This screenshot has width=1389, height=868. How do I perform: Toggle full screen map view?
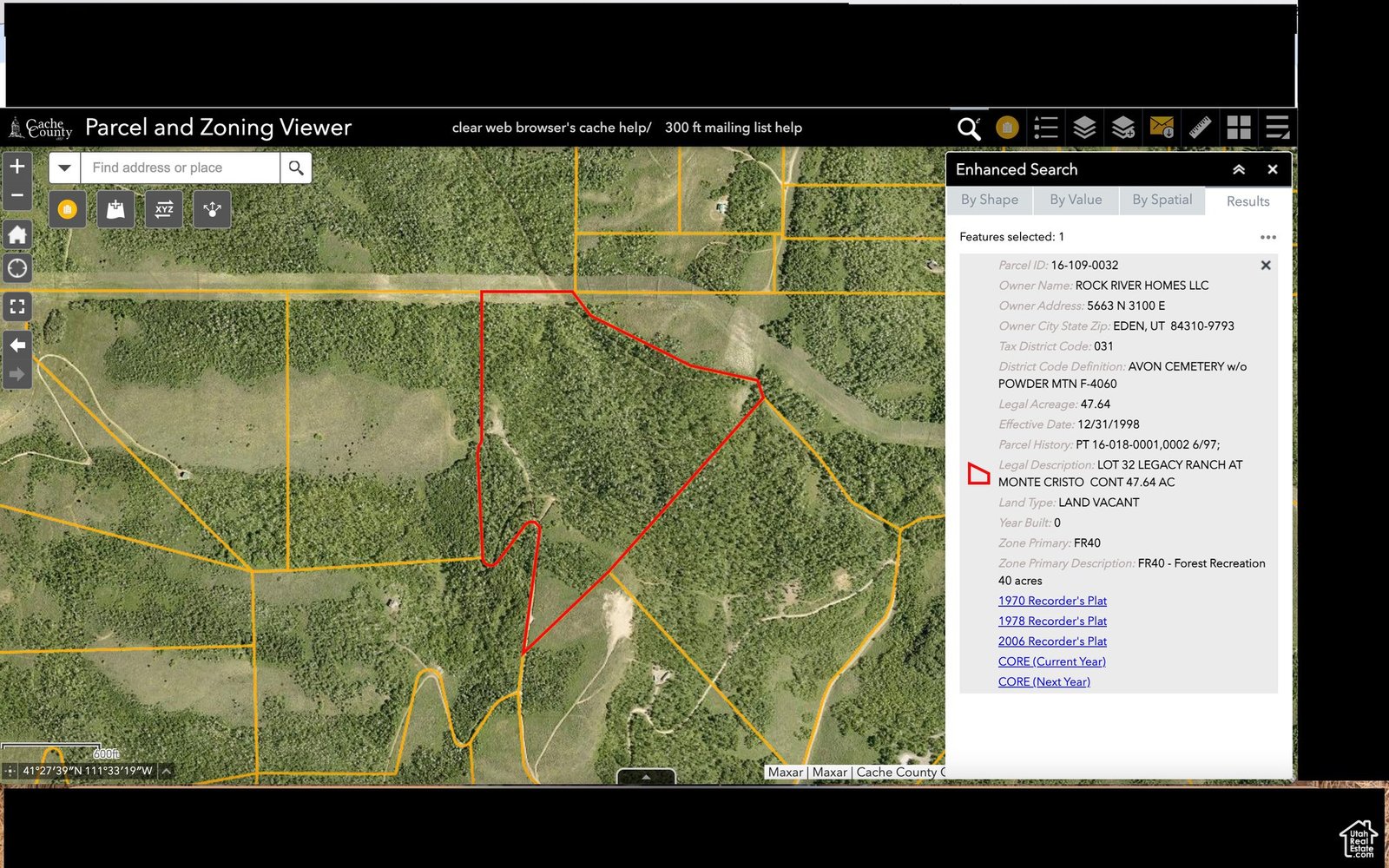pyautogui.click(x=16, y=306)
